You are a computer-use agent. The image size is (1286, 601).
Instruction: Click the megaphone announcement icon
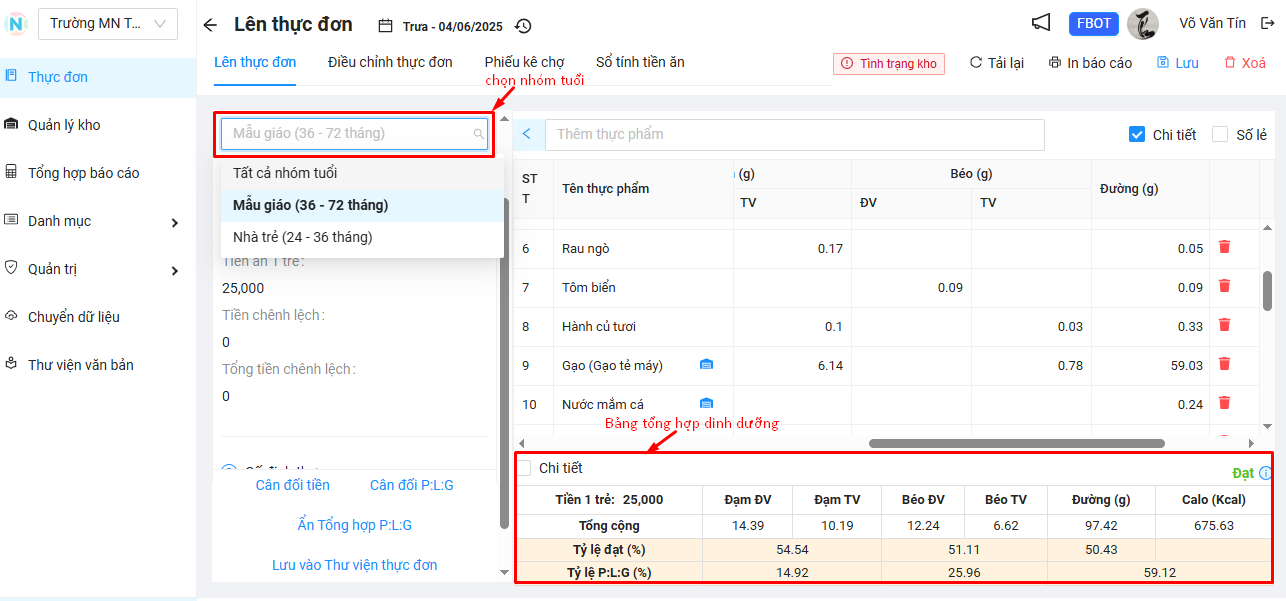click(1041, 23)
